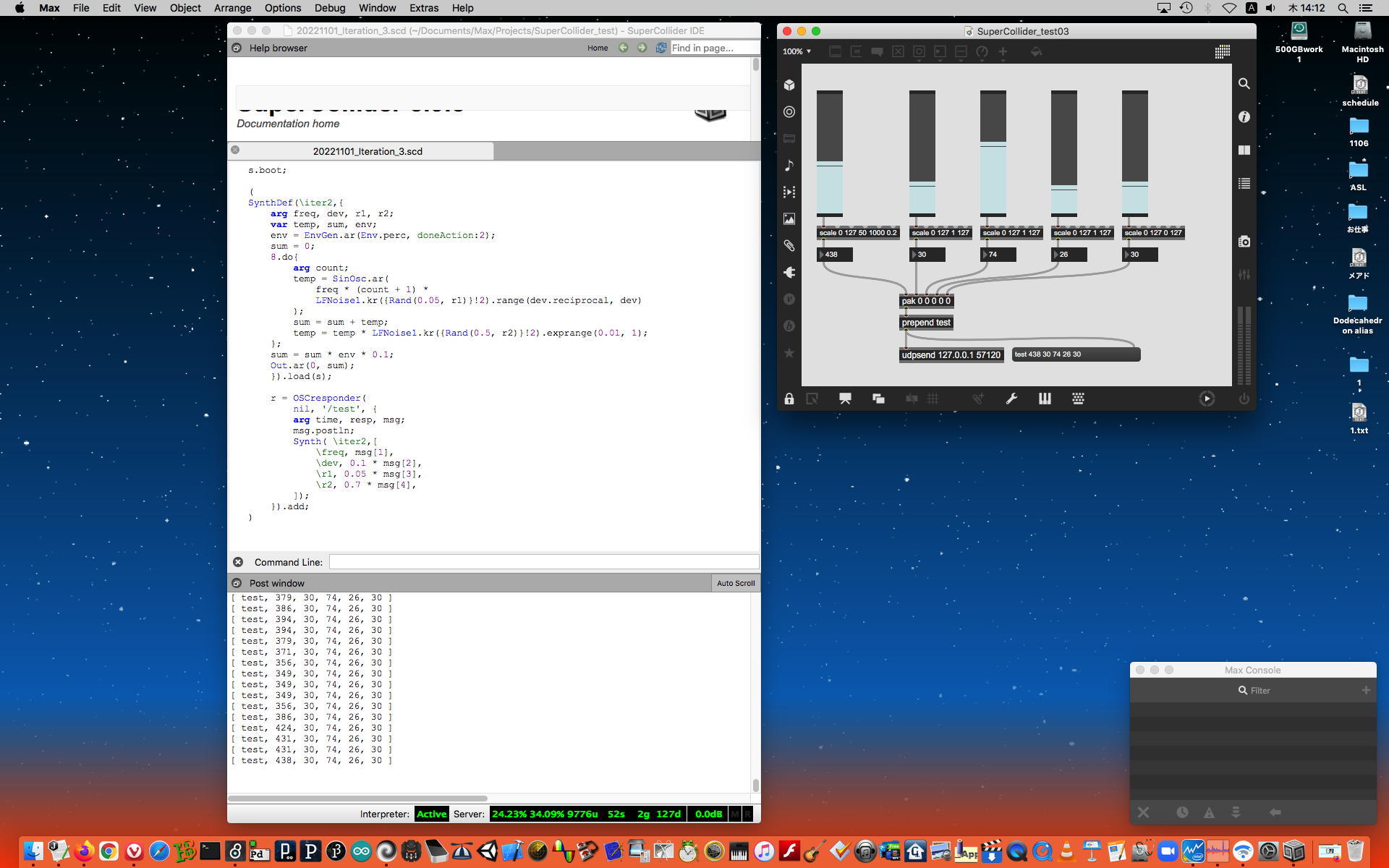Image resolution: width=1389 pixels, height=868 pixels.
Task: Open the snapshots camera icon
Action: tap(1244, 242)
